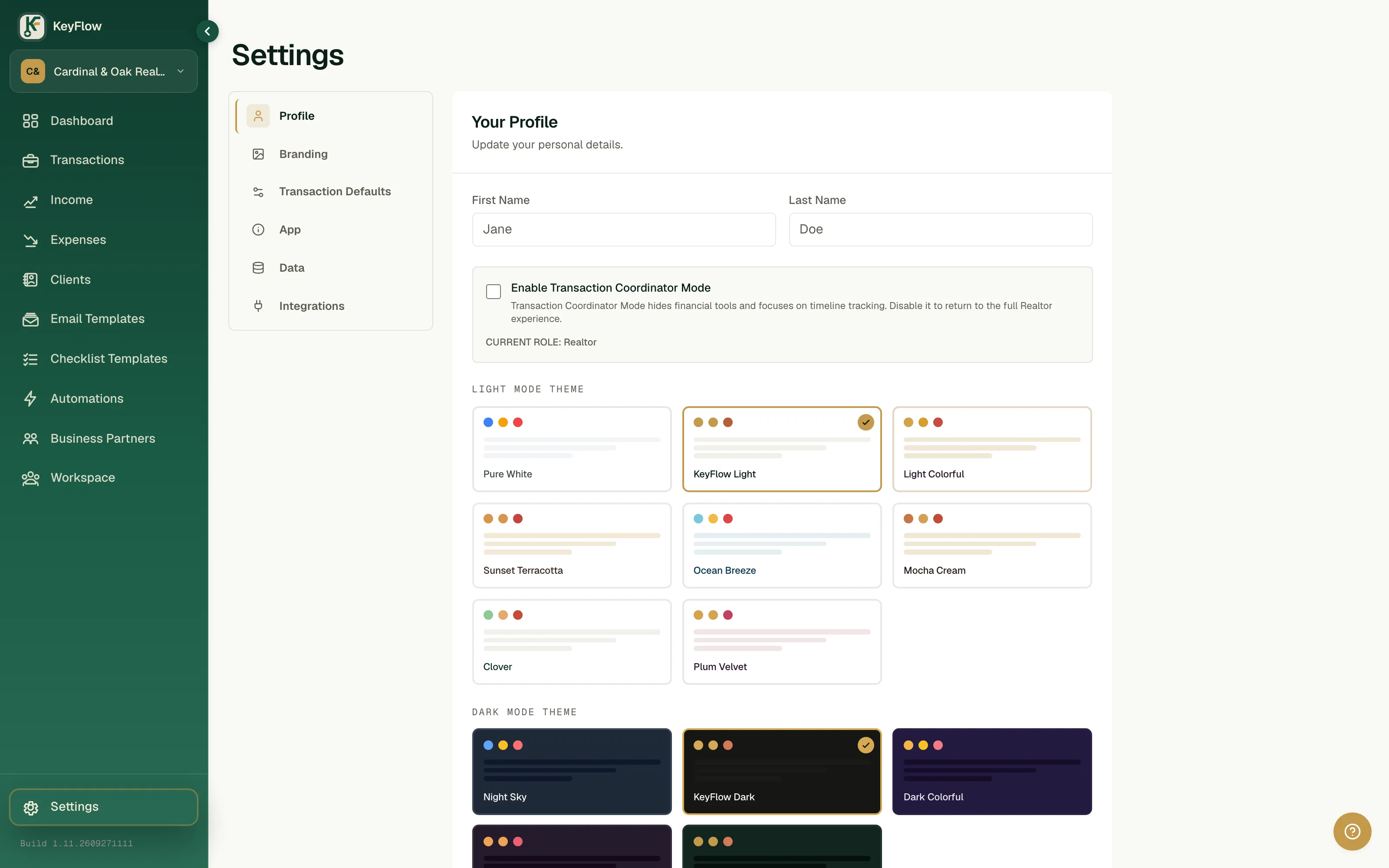Image resolution: width=1389 pixels, height=868 pixels.
Task: Choose the Pure White light theme
Action: point(572,449)
